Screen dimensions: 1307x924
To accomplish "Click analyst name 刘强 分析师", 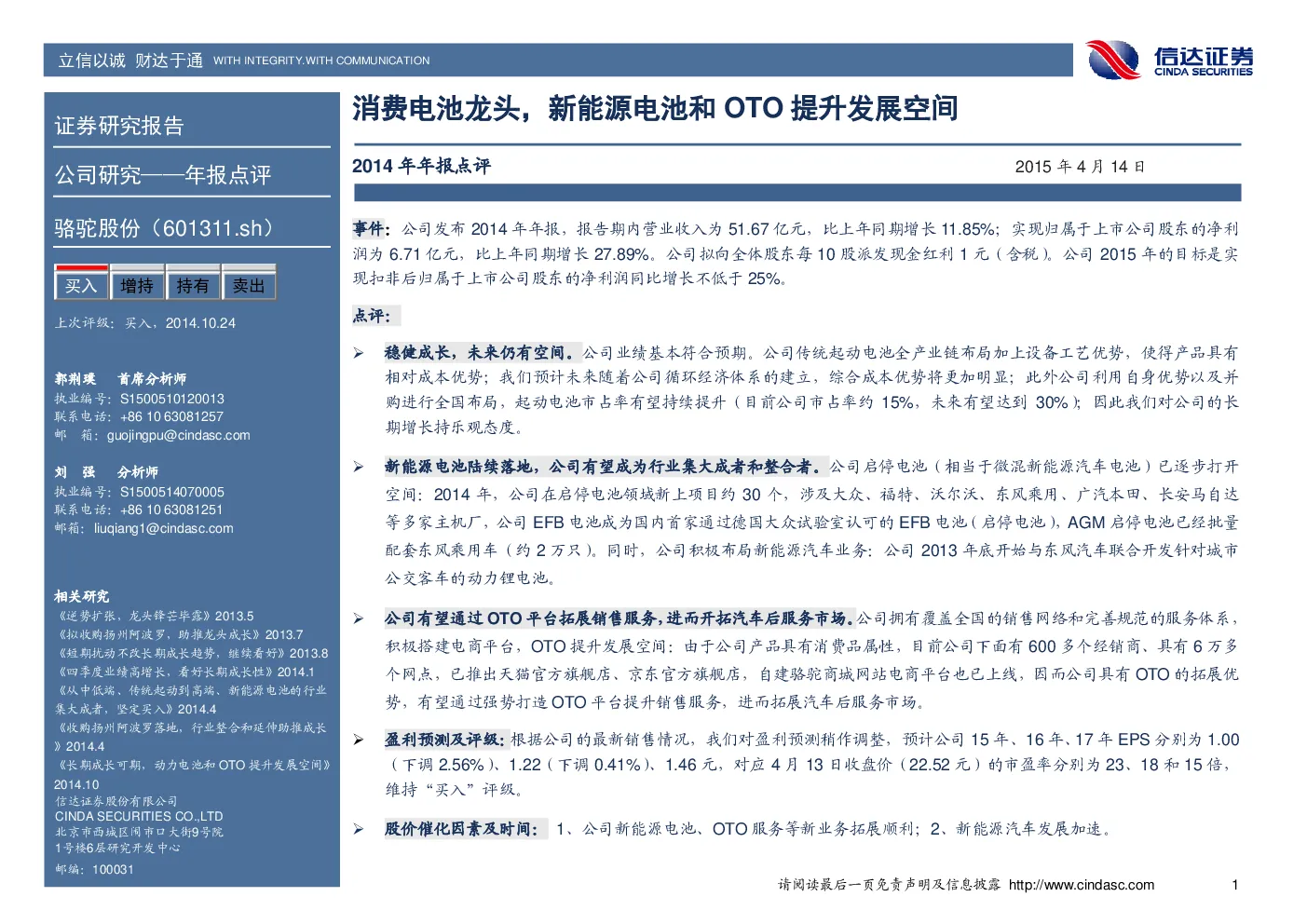I will point(106,472).
